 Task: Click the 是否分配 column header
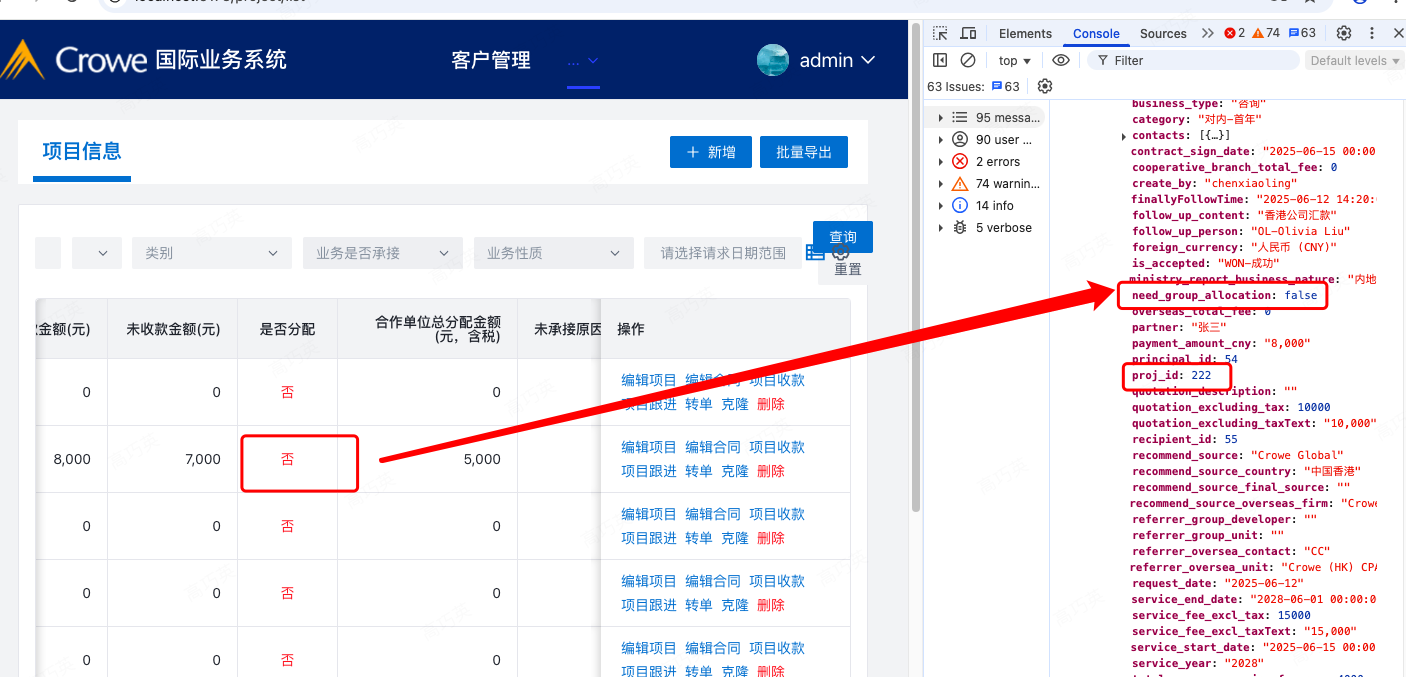click(288, 329)
